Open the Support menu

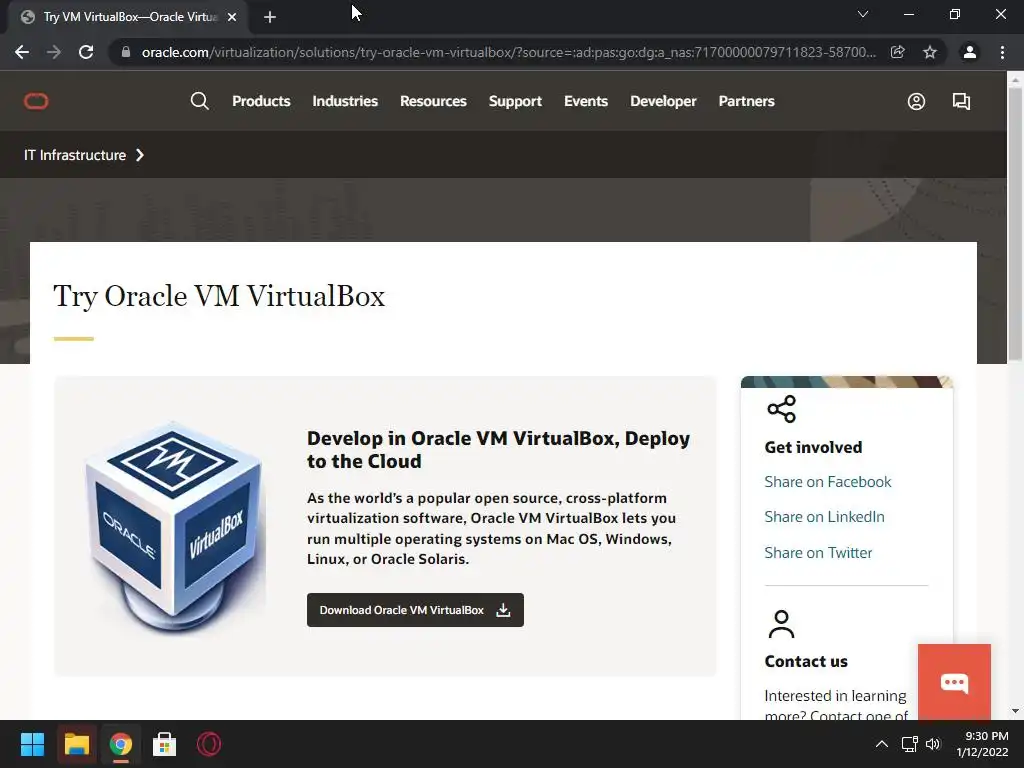click(515, 101)
